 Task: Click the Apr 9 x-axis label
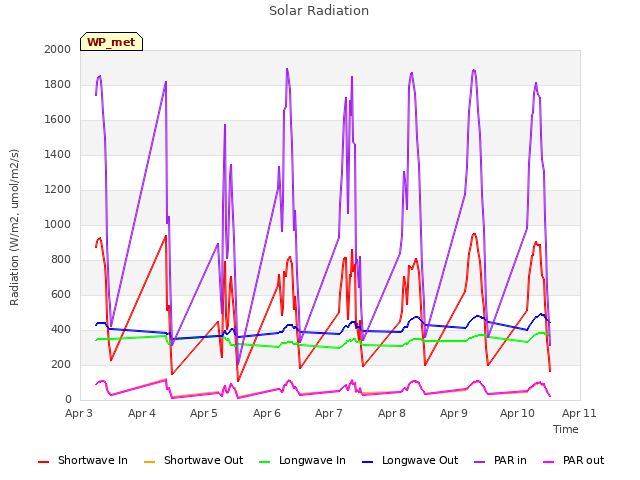click(453, 413)
